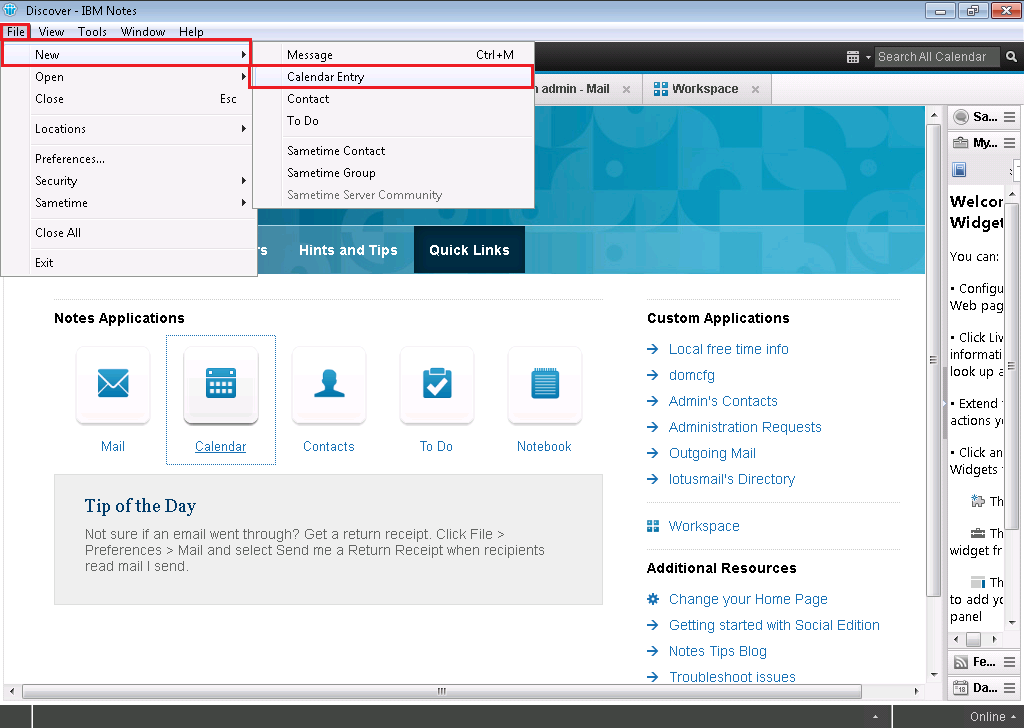Image resolution: width=1024 pixels, height=728 pixels.
Task: Open the Calendar application icon
Action: click(x=221, y=384)
